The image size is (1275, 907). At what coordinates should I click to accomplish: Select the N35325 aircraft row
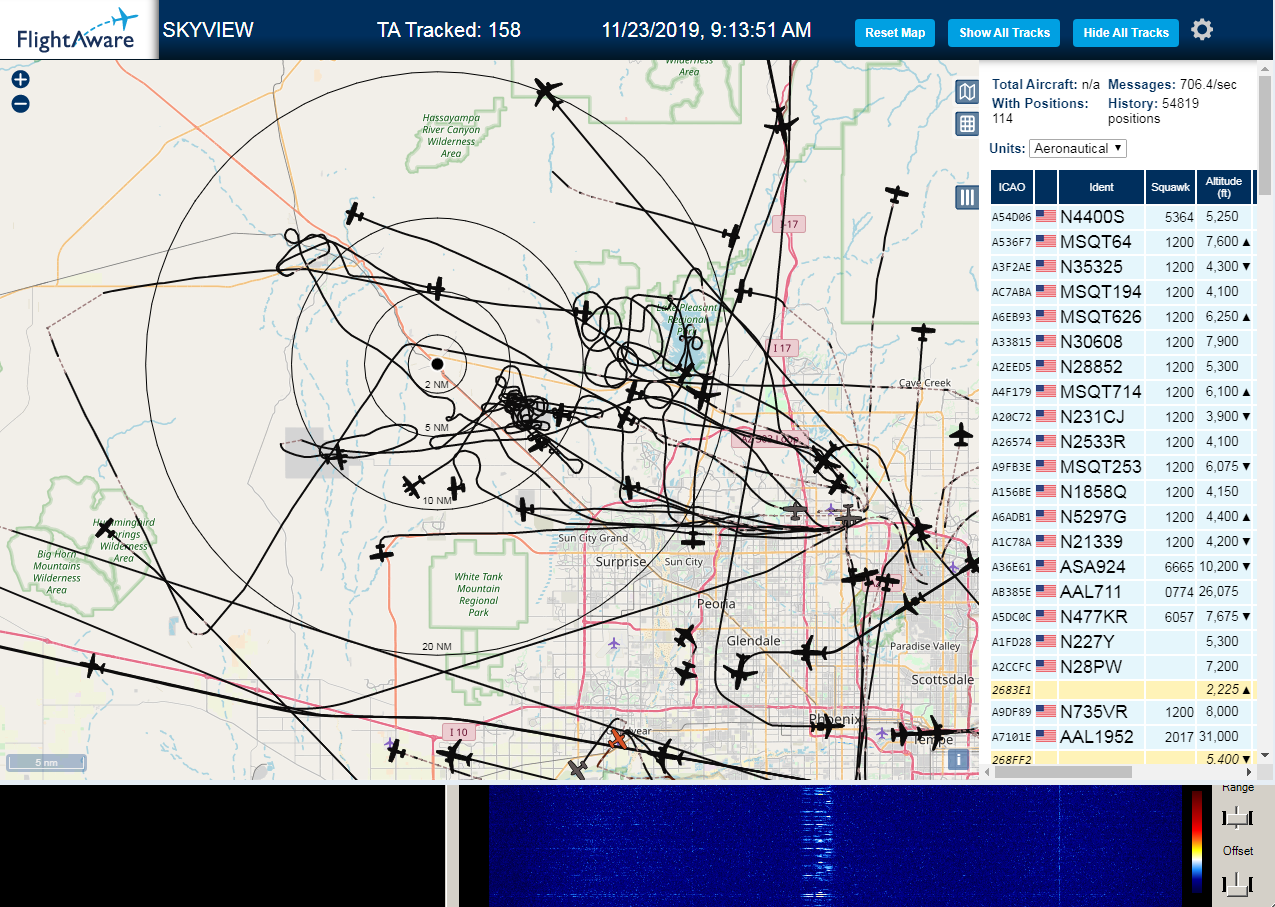coord(1123,266)
